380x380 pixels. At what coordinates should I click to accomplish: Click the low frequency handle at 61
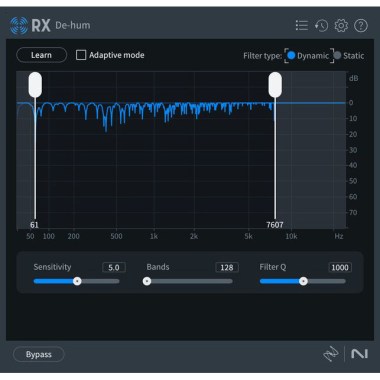pos(35,85)
